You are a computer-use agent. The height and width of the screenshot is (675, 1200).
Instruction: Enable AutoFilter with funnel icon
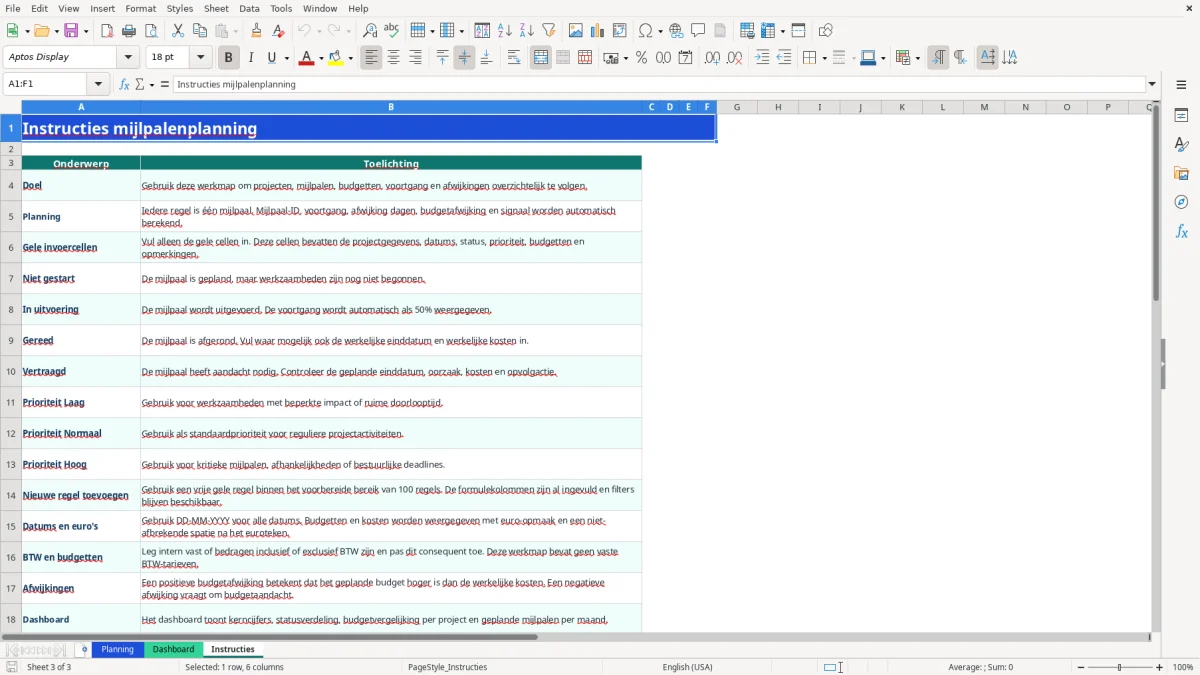point(549,31)
